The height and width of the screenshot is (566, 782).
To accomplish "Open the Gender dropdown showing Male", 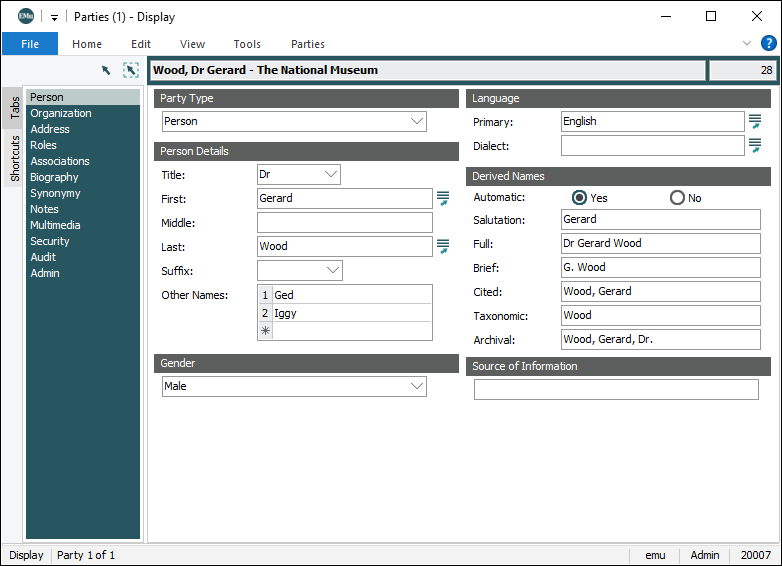I will tap(417, 386).
